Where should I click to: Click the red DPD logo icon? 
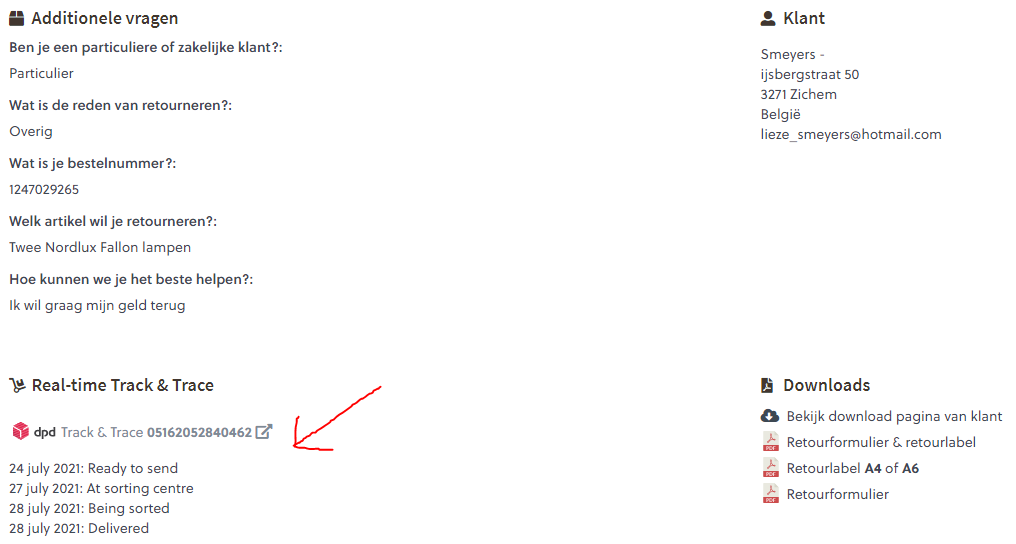coord(20,432)
